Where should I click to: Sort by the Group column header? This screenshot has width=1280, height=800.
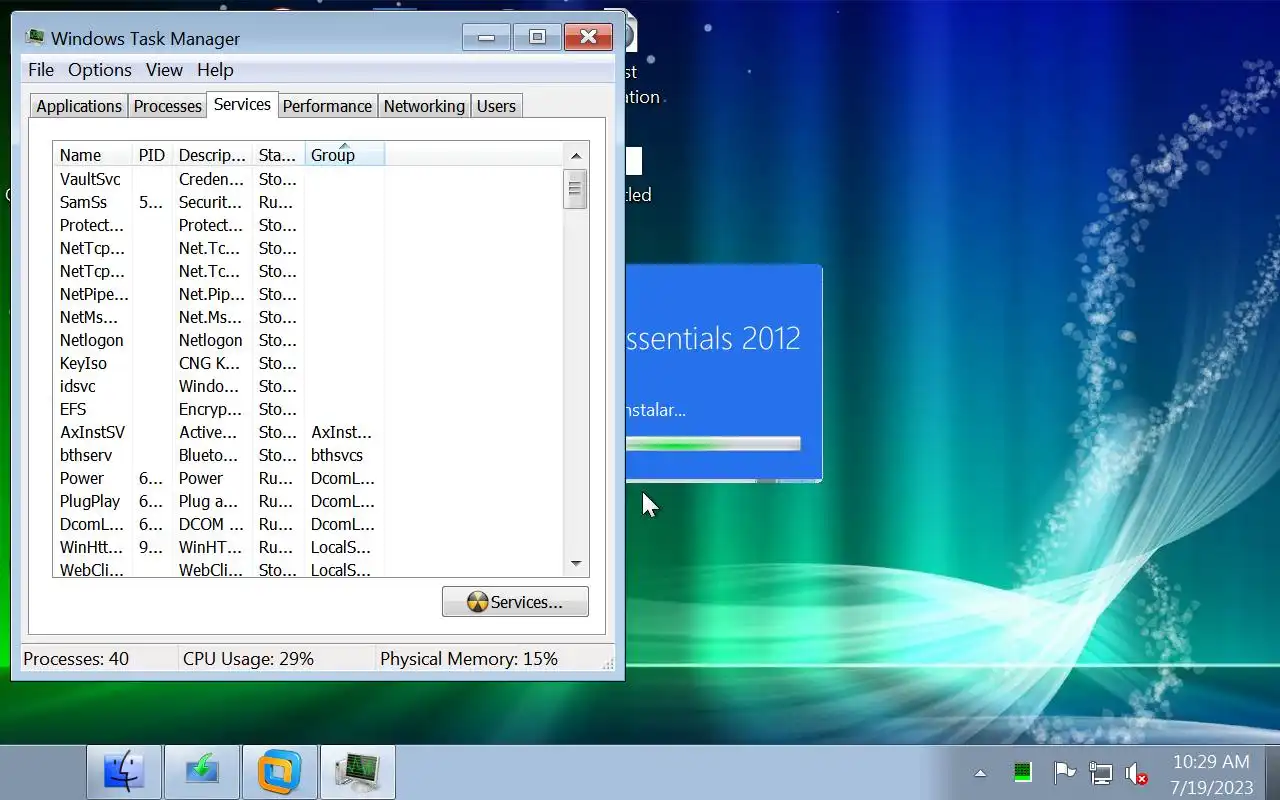pos(345,155)
